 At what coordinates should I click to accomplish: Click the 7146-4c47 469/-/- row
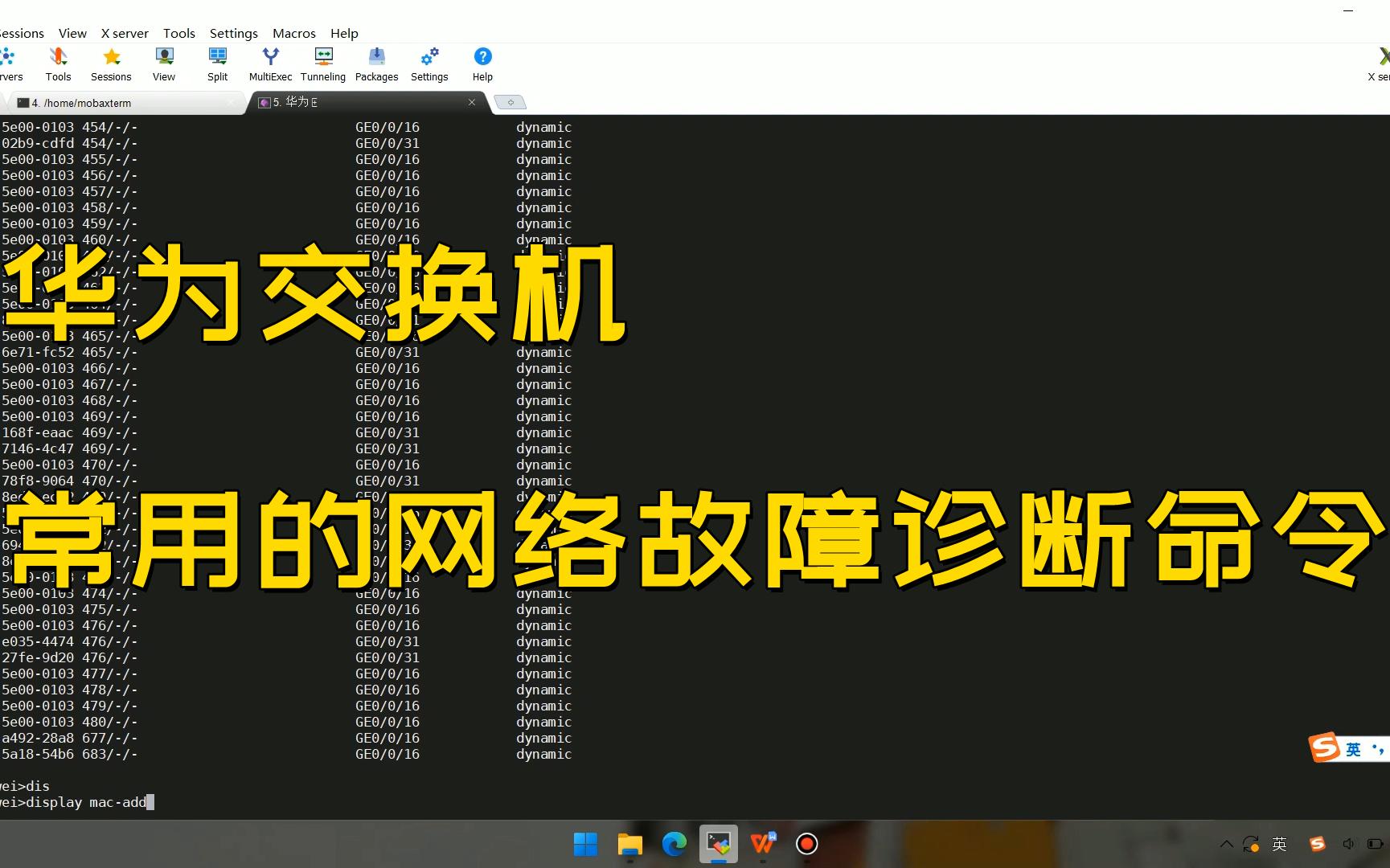coord(287,448)
